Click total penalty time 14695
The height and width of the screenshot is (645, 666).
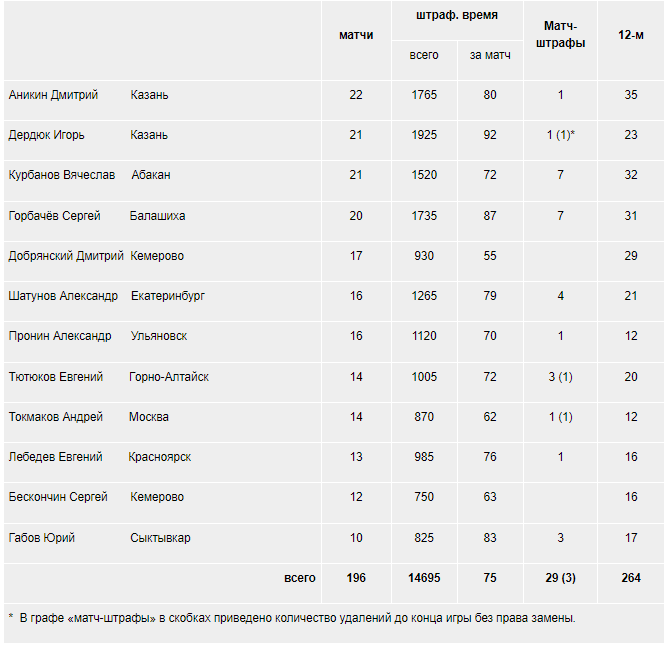[424, 577]
